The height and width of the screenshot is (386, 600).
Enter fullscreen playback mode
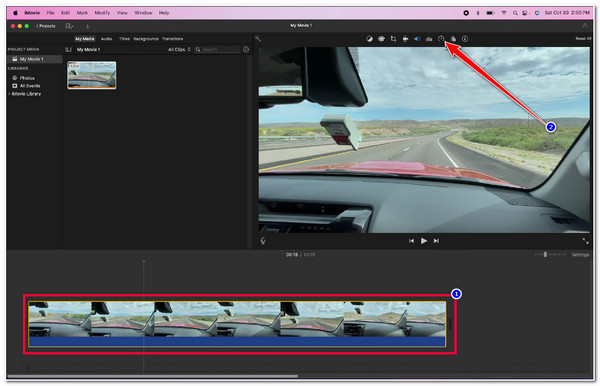pos(585,241)
